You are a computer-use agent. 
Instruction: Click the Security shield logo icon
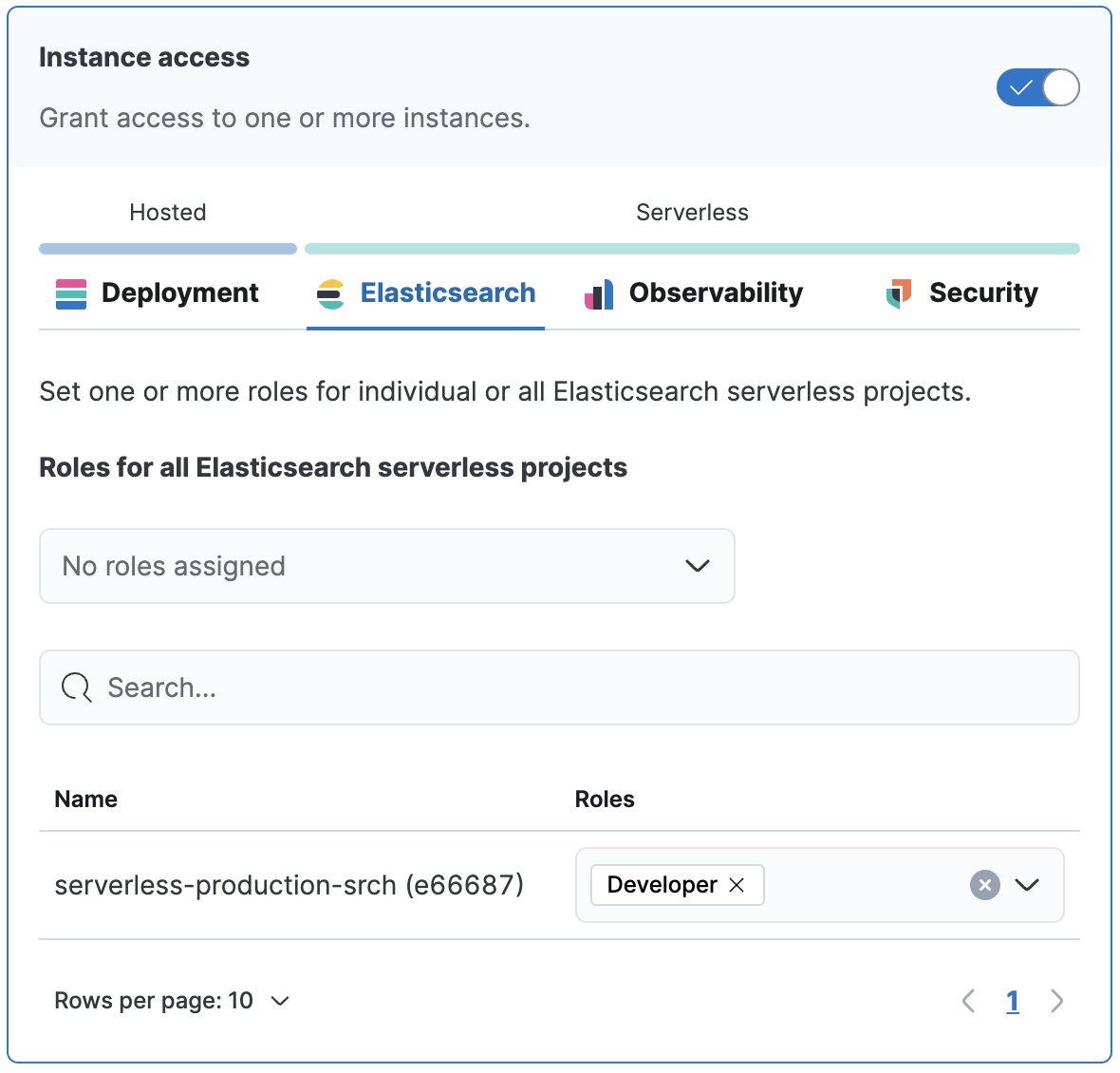[898, 294]
